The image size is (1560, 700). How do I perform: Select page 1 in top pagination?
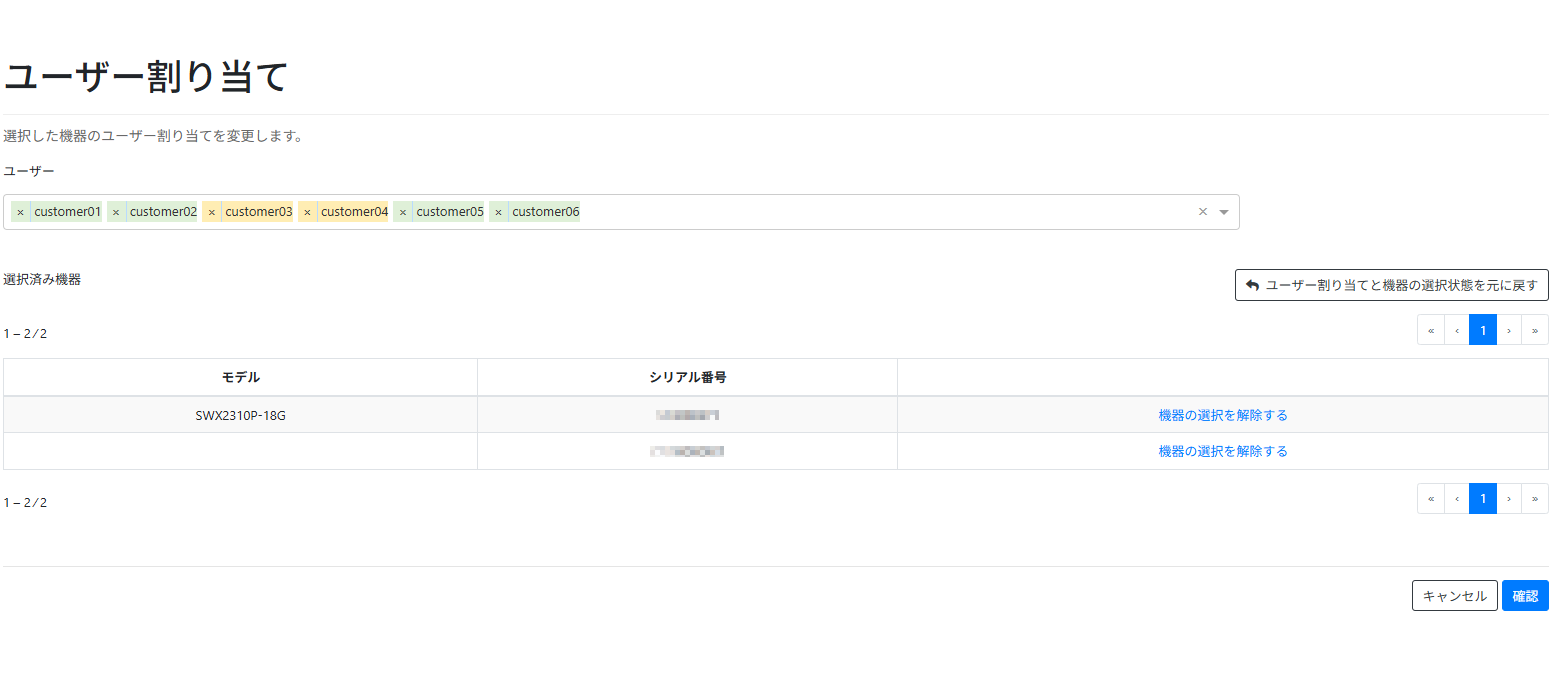pyautogui.click(x=1483, y=330)
